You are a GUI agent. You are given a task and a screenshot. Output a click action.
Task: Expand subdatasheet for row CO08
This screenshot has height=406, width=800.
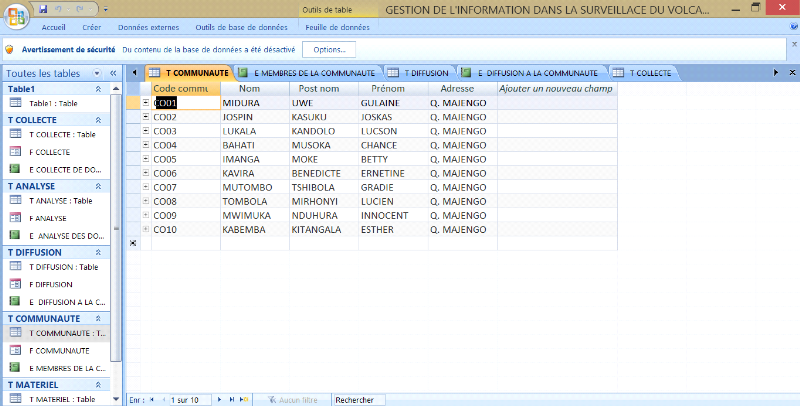point(146,201)
